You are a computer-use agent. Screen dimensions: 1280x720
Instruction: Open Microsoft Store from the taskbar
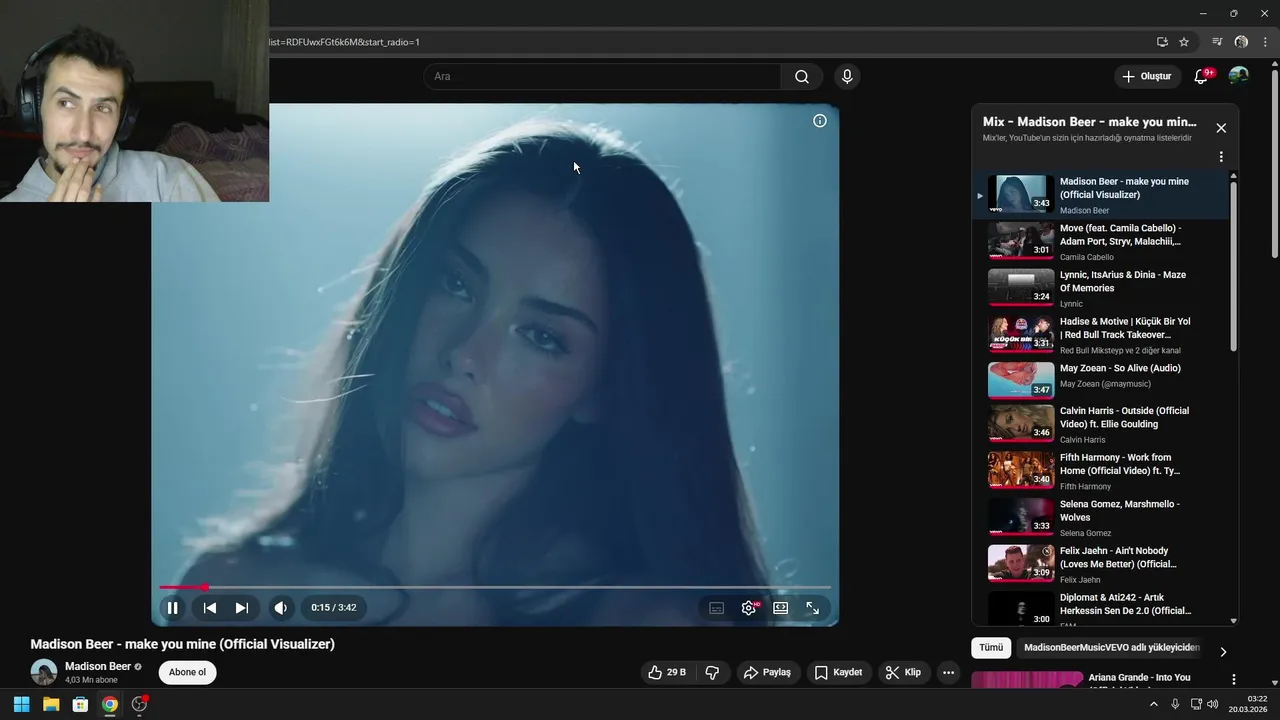click(80, 704)
